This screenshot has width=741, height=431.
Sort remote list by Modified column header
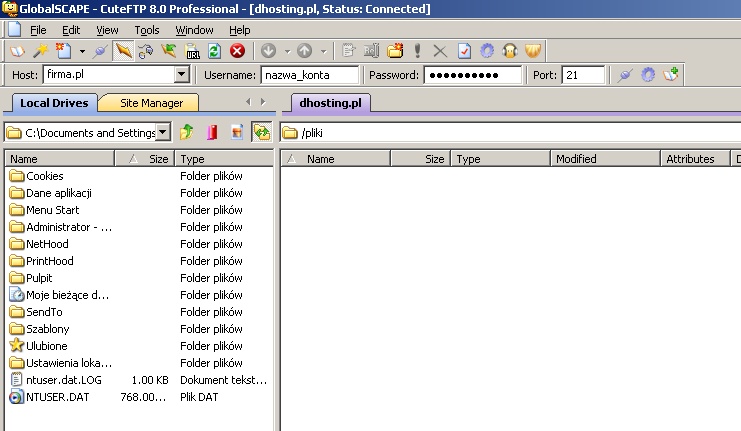(x=605, y=159)
